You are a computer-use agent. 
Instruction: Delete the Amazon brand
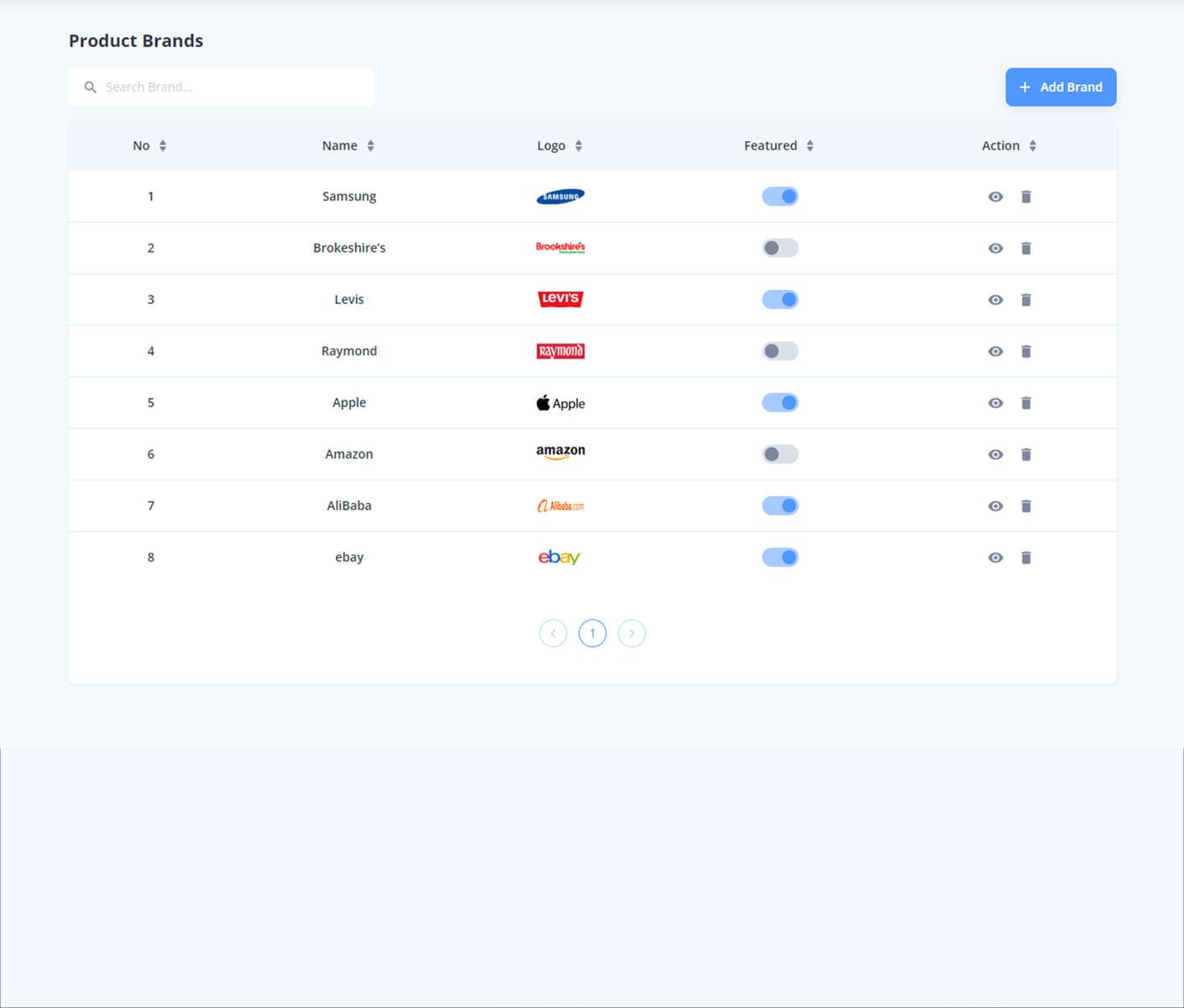click(x=1026, y=454)
